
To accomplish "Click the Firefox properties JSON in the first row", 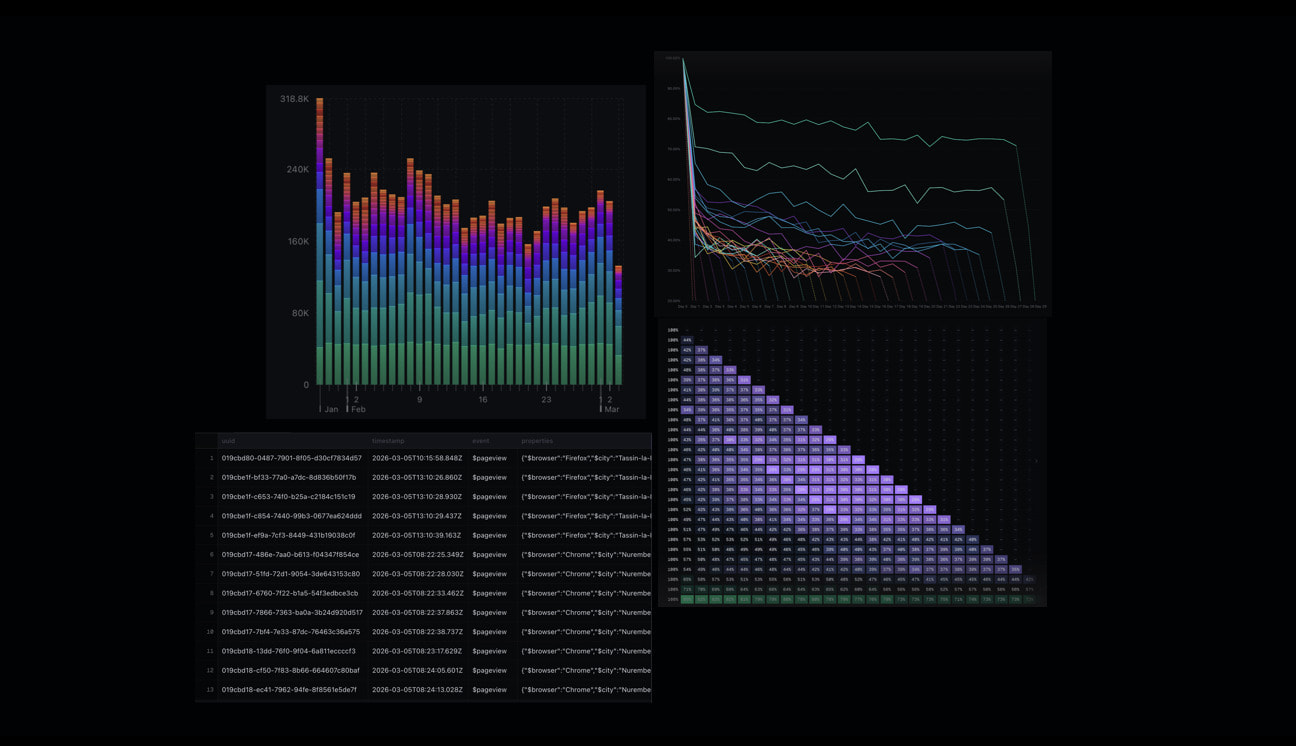I will pos(583,458).
